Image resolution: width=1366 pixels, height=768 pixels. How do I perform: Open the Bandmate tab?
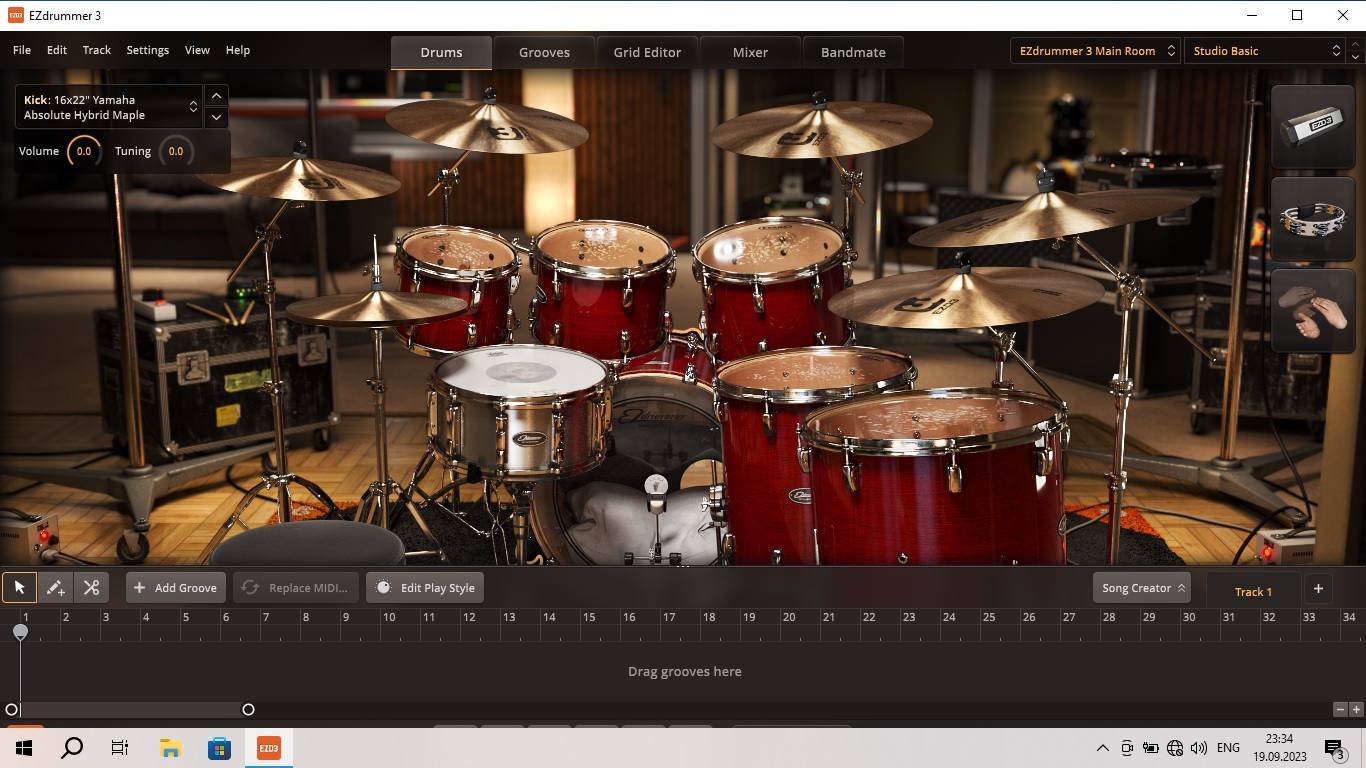tap(853, 53)
